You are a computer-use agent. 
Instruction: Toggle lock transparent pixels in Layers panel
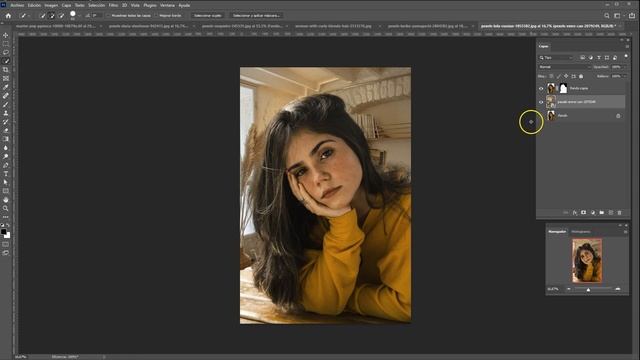(x=551, y=76)
